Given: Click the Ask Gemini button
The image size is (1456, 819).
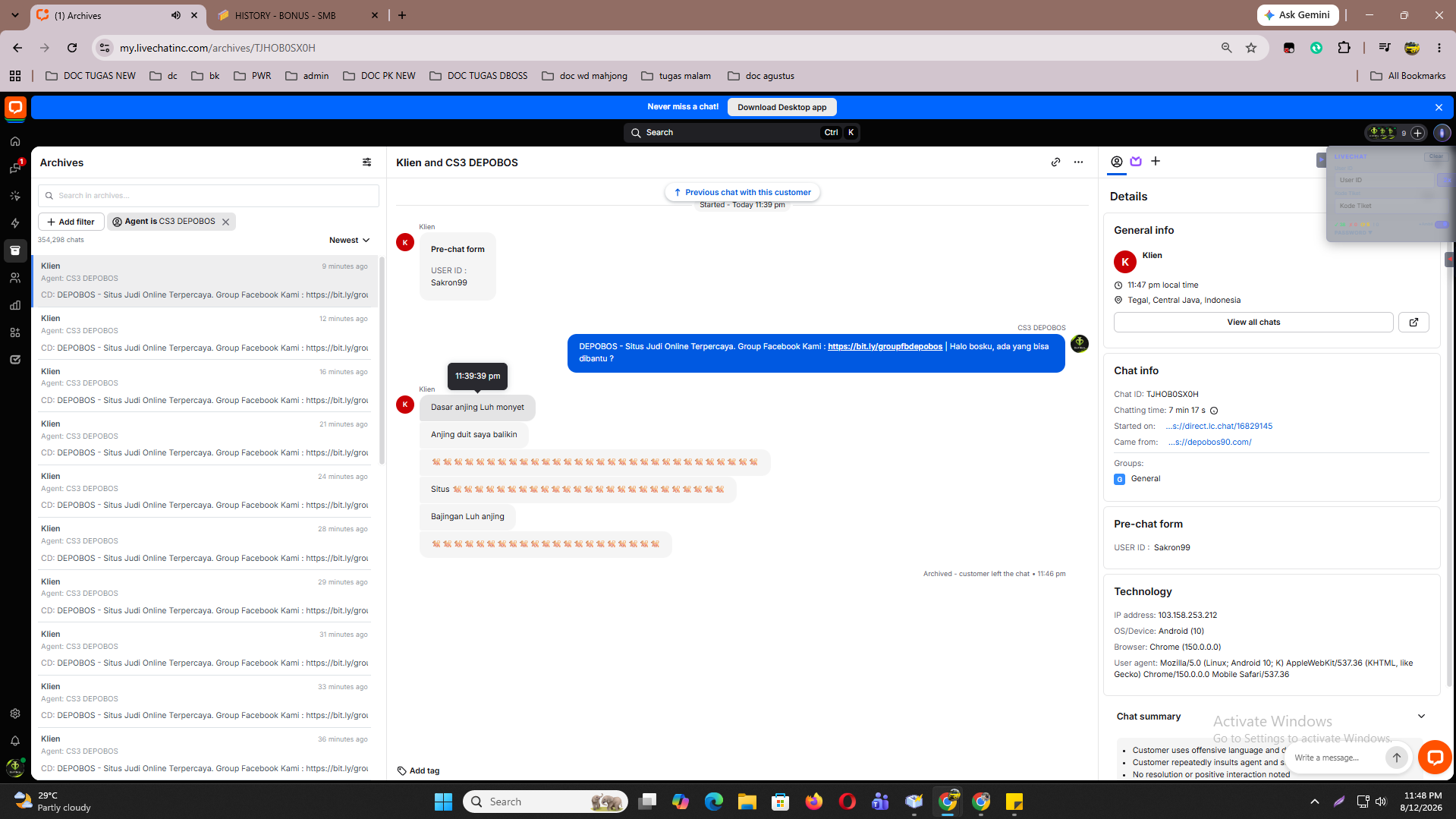Looking at the screenshot, I should [x=1297, y=15].
